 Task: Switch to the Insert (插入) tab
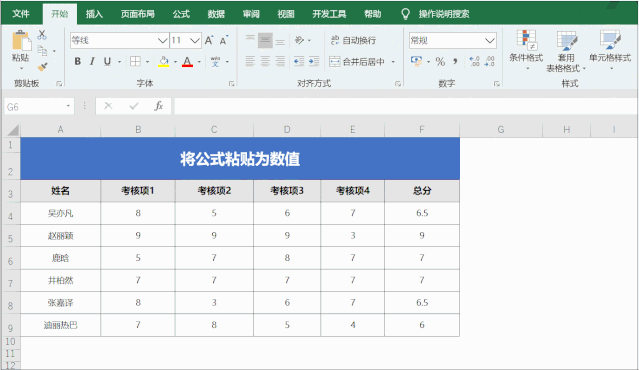(x=94, y=14)
